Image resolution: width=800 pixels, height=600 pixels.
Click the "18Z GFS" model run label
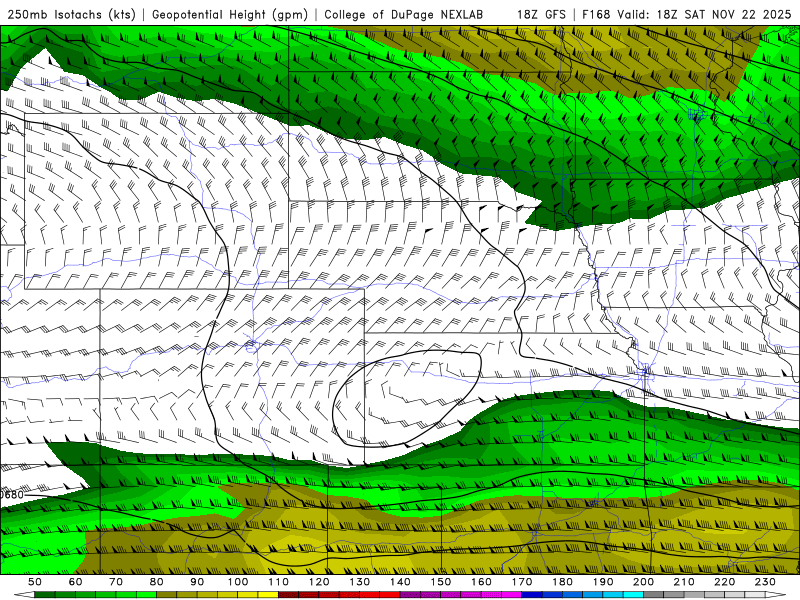pyautogui.click(x=541, y=14)
